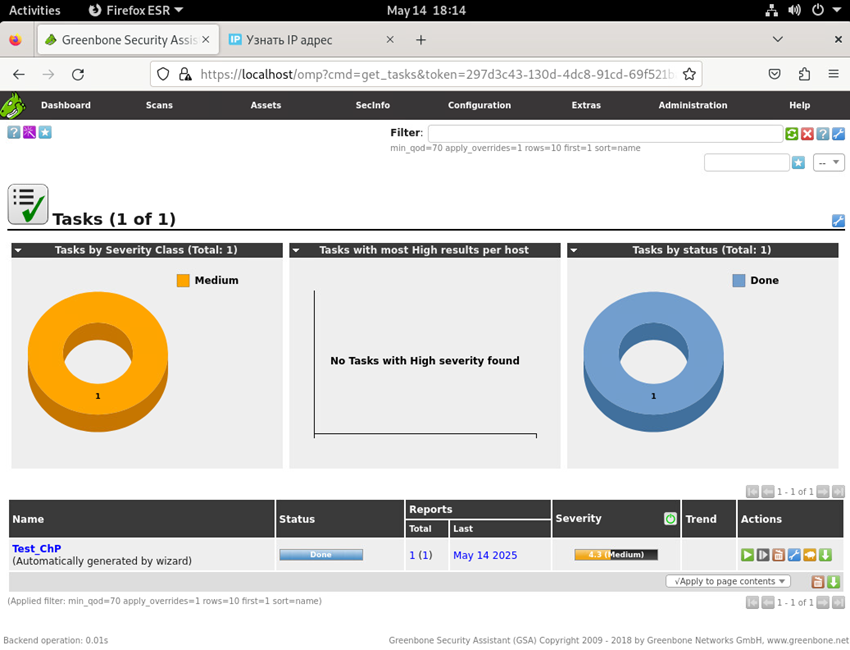Create a new task via star icon
Screen dimensions: 850x650
(45, 132)
